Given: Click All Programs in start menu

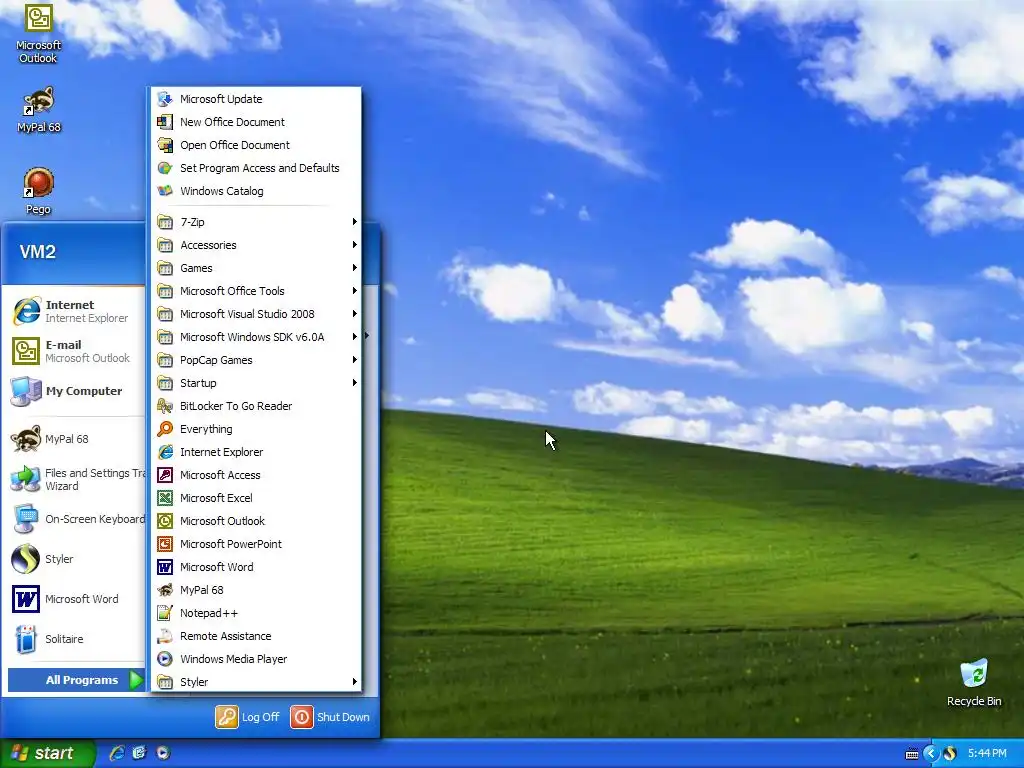Looking at the screenshot, I should click(76, 680).
